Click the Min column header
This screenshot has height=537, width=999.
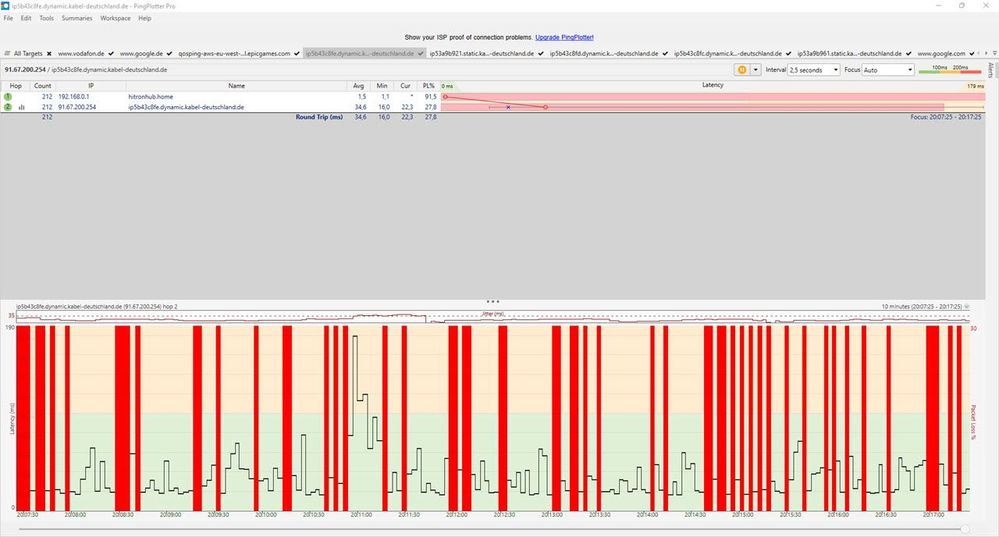click(x=382, y=85)
